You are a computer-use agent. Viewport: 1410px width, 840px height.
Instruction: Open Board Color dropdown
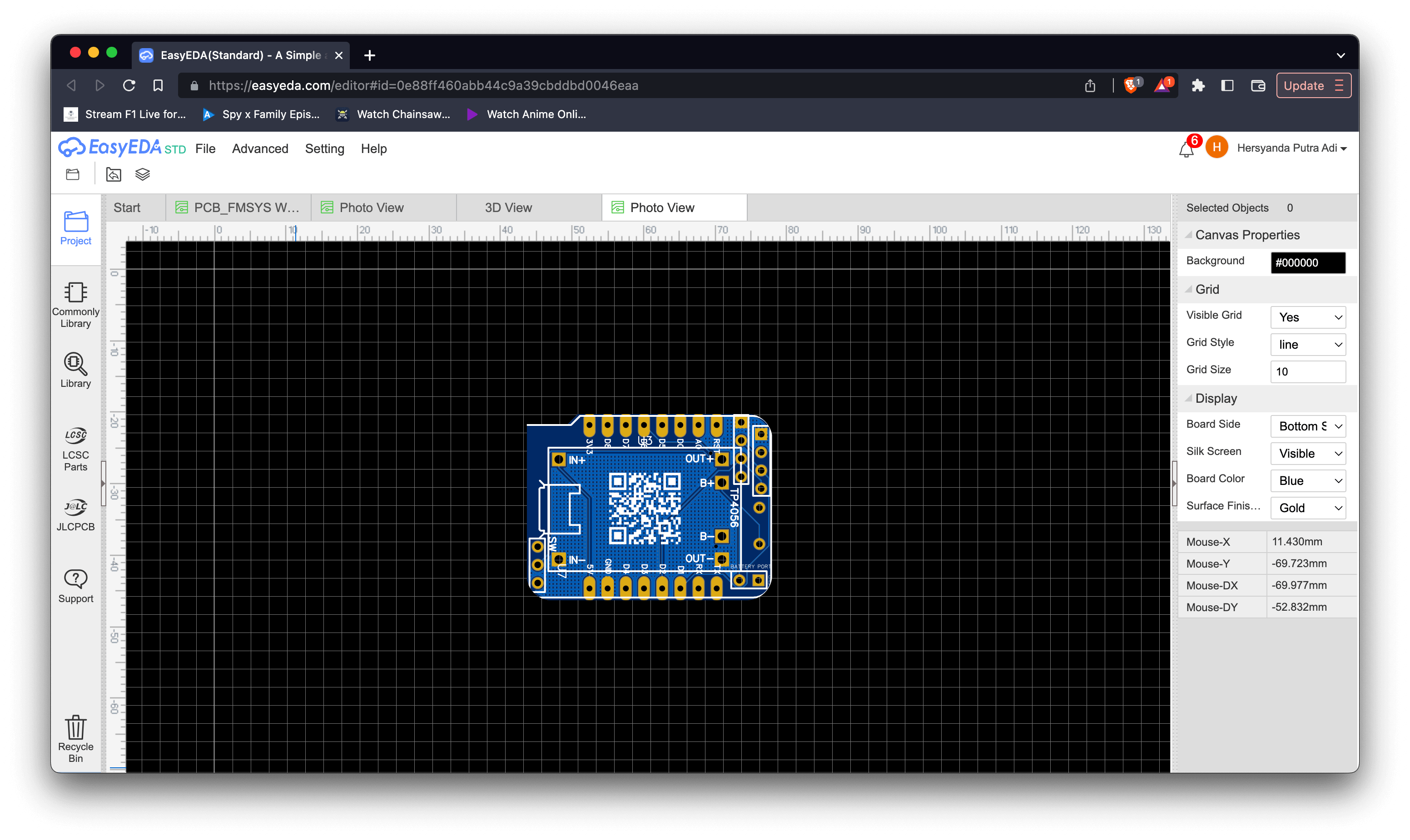tap(1307, 480)
